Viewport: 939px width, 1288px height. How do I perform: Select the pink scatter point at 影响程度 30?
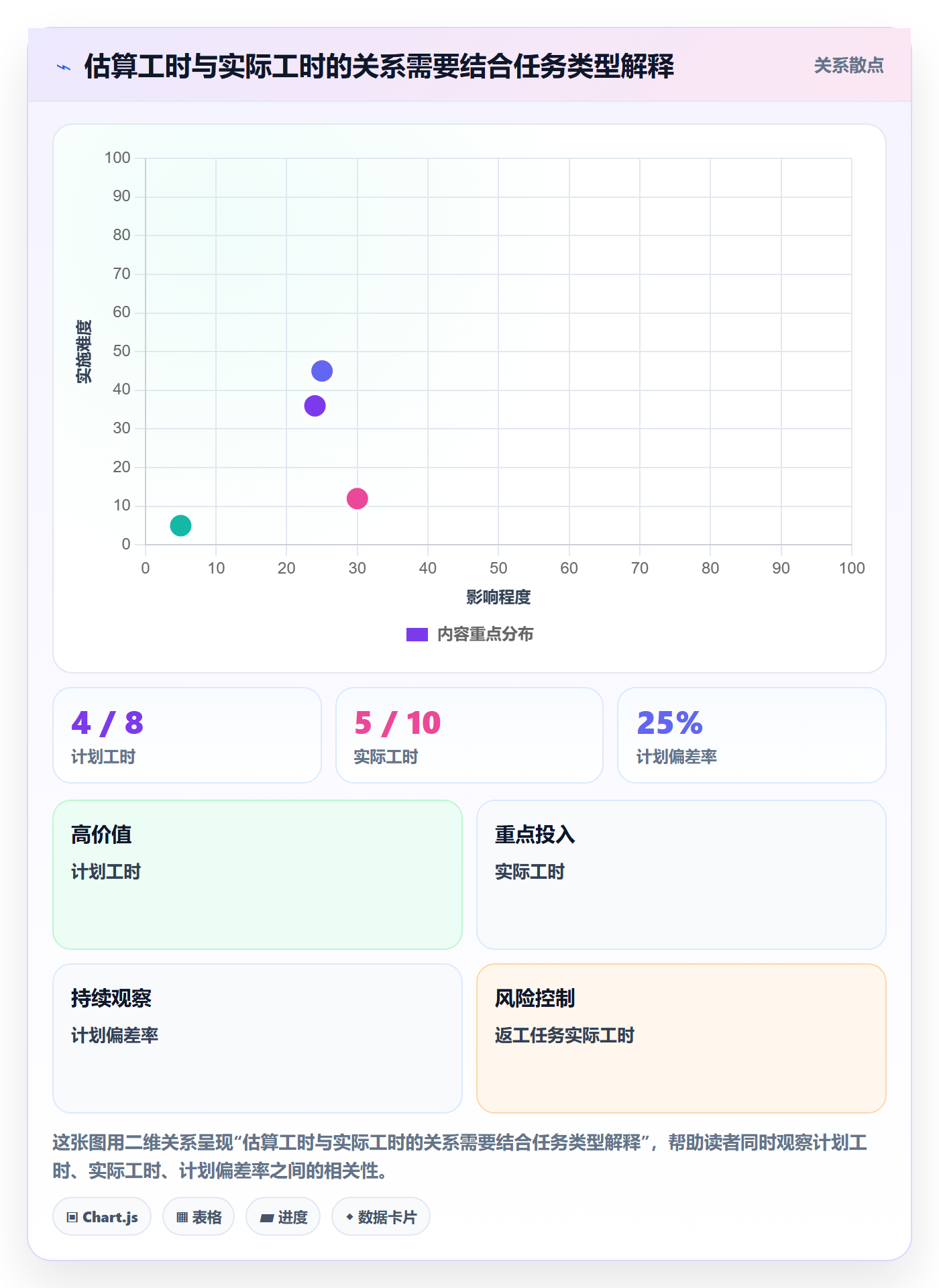357,498
